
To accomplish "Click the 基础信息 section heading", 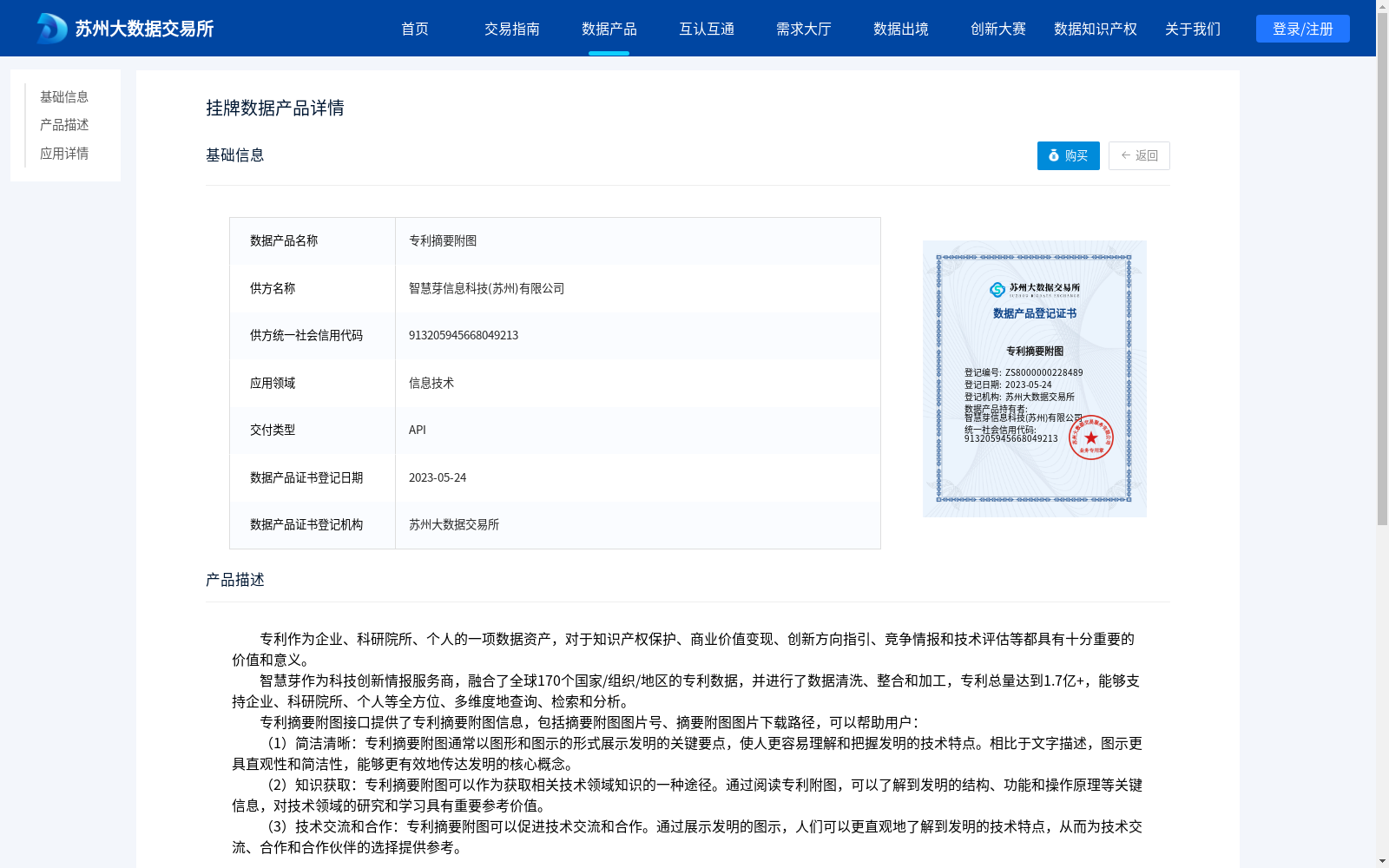I will tap(235, 155).
